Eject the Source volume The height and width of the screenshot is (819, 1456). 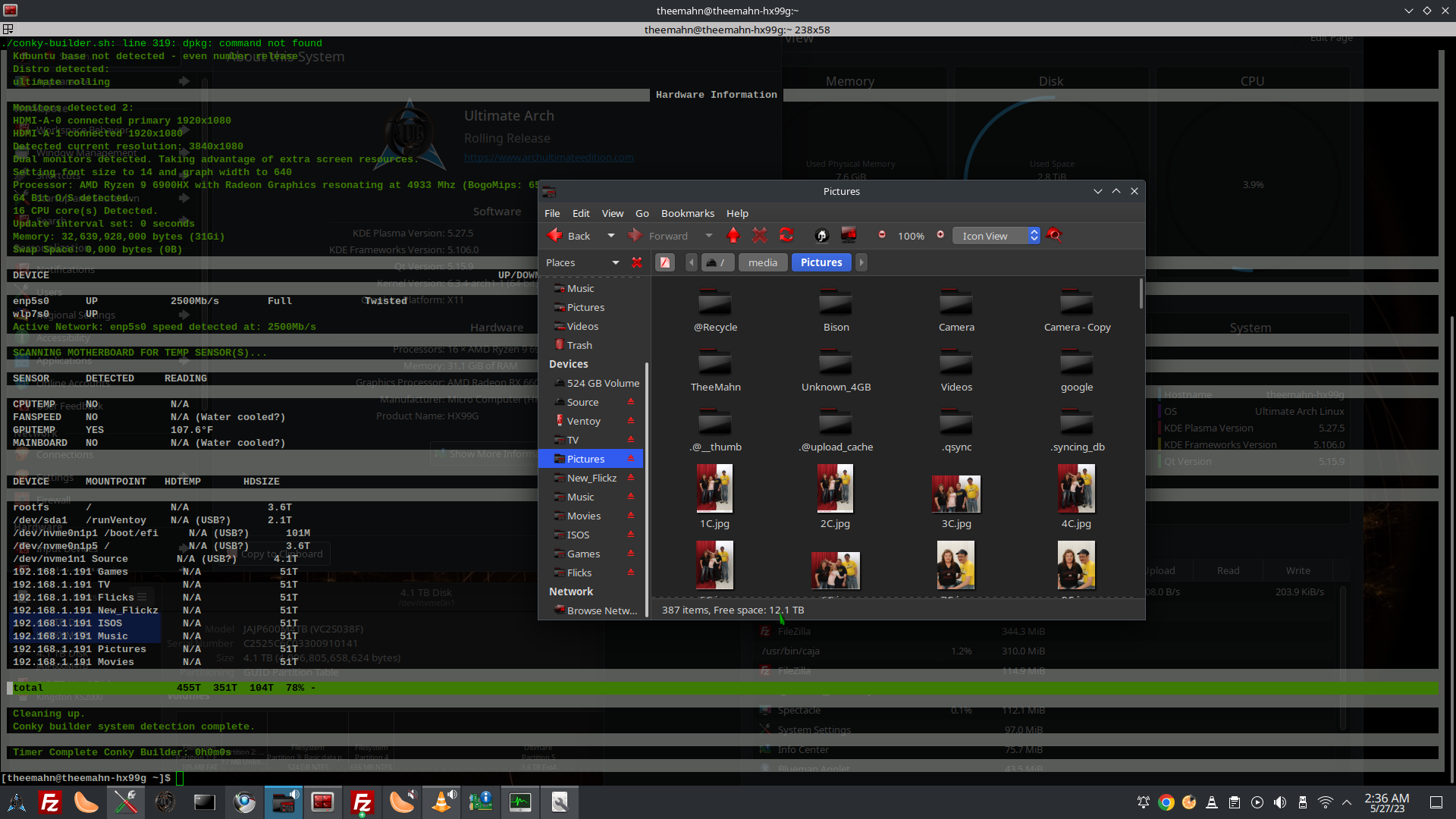(630, 402)
